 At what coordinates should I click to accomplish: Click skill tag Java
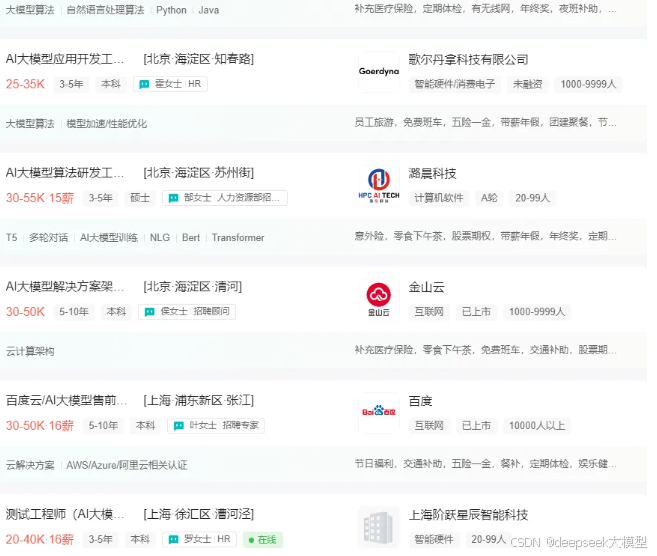click(x=209, y=10)
